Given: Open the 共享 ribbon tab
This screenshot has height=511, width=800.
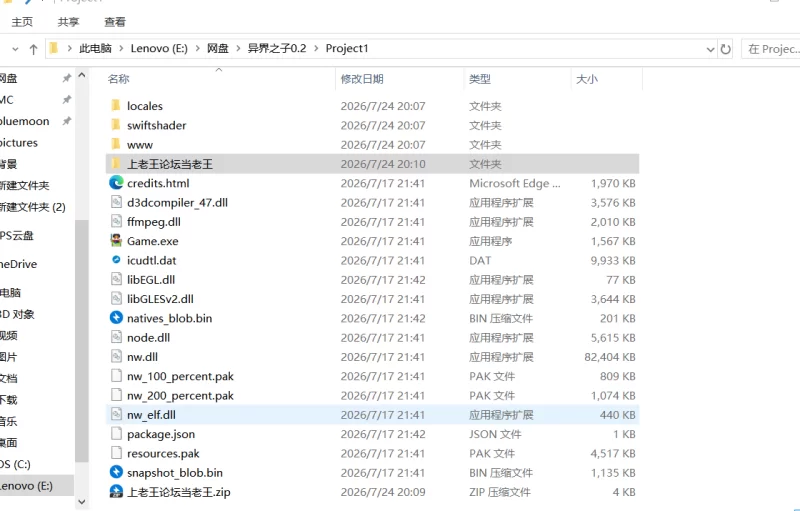Looking at the screenshot, I should 68,22.
